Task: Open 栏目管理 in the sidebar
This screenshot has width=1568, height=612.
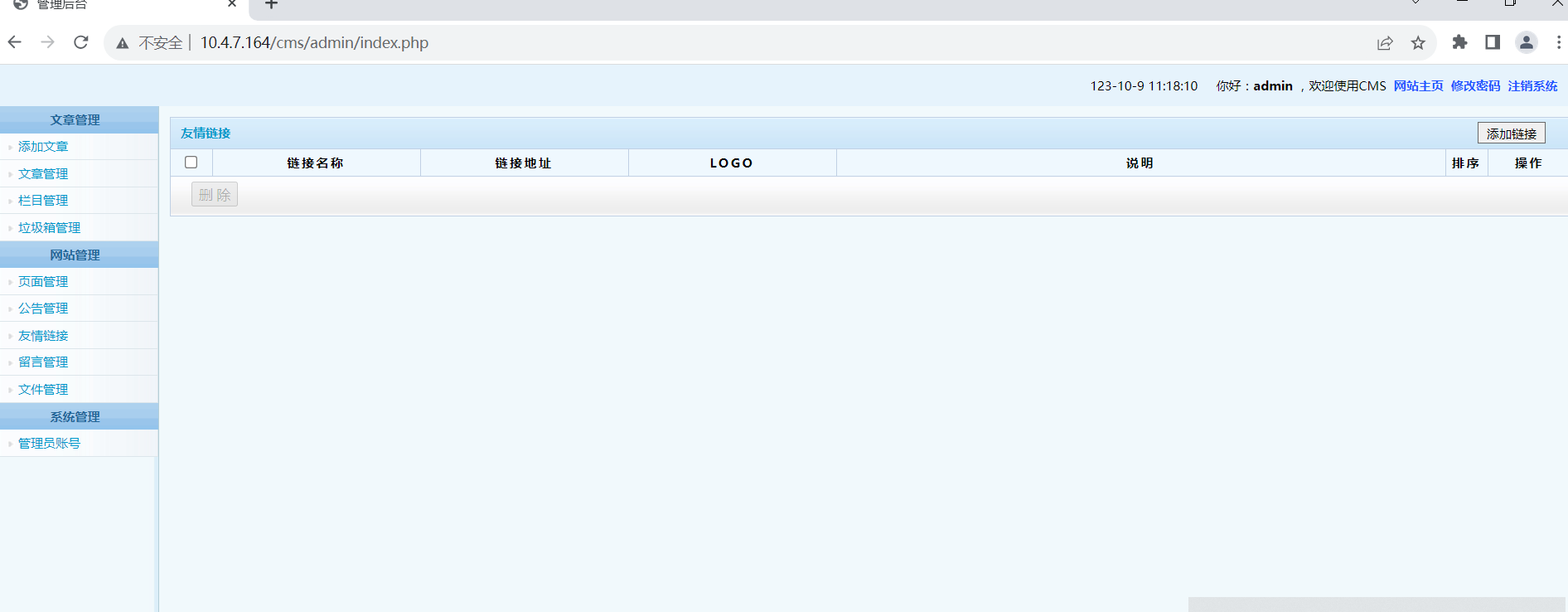Action: (x=43, y=201)
